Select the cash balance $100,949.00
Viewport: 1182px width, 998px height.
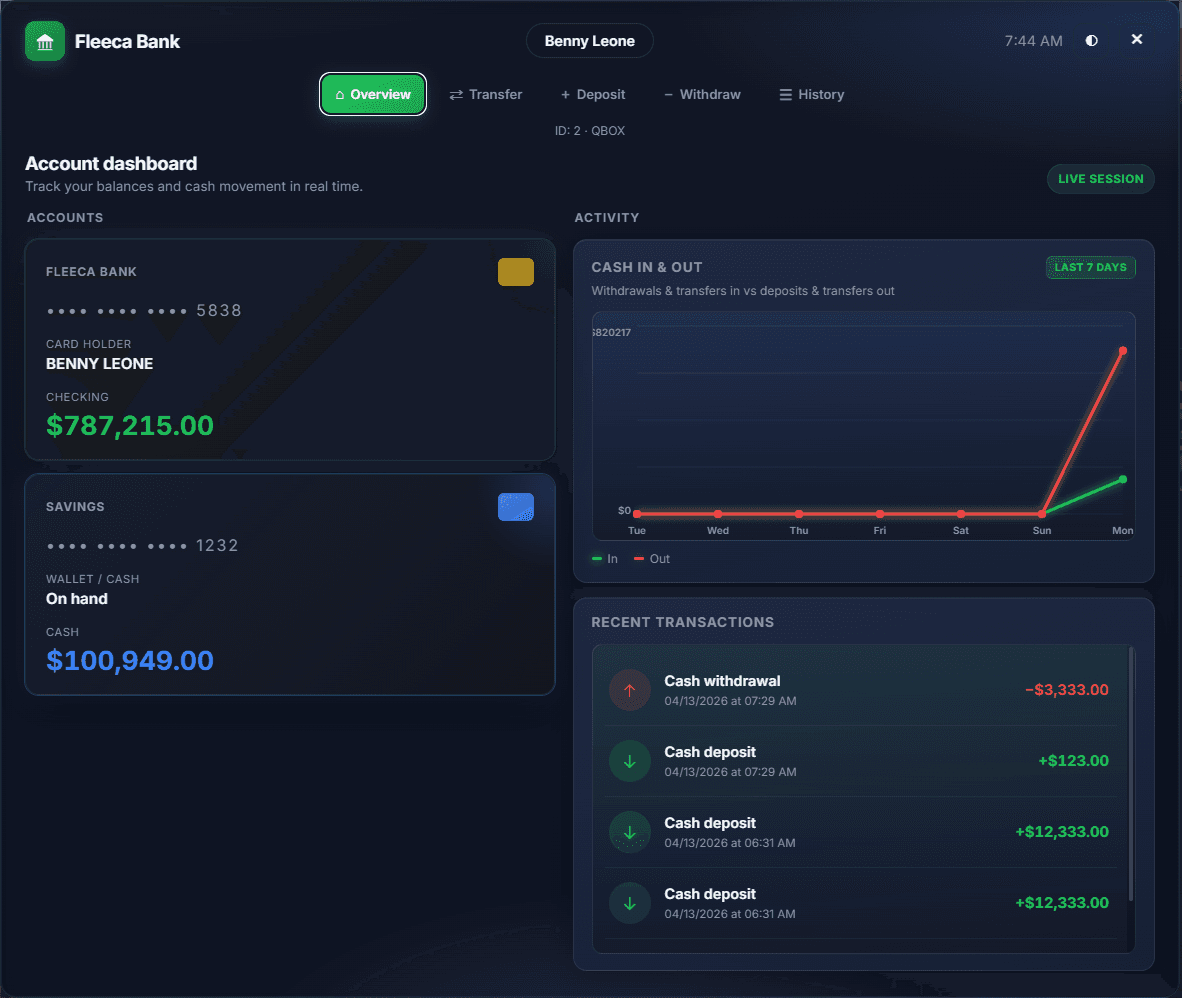130,661
